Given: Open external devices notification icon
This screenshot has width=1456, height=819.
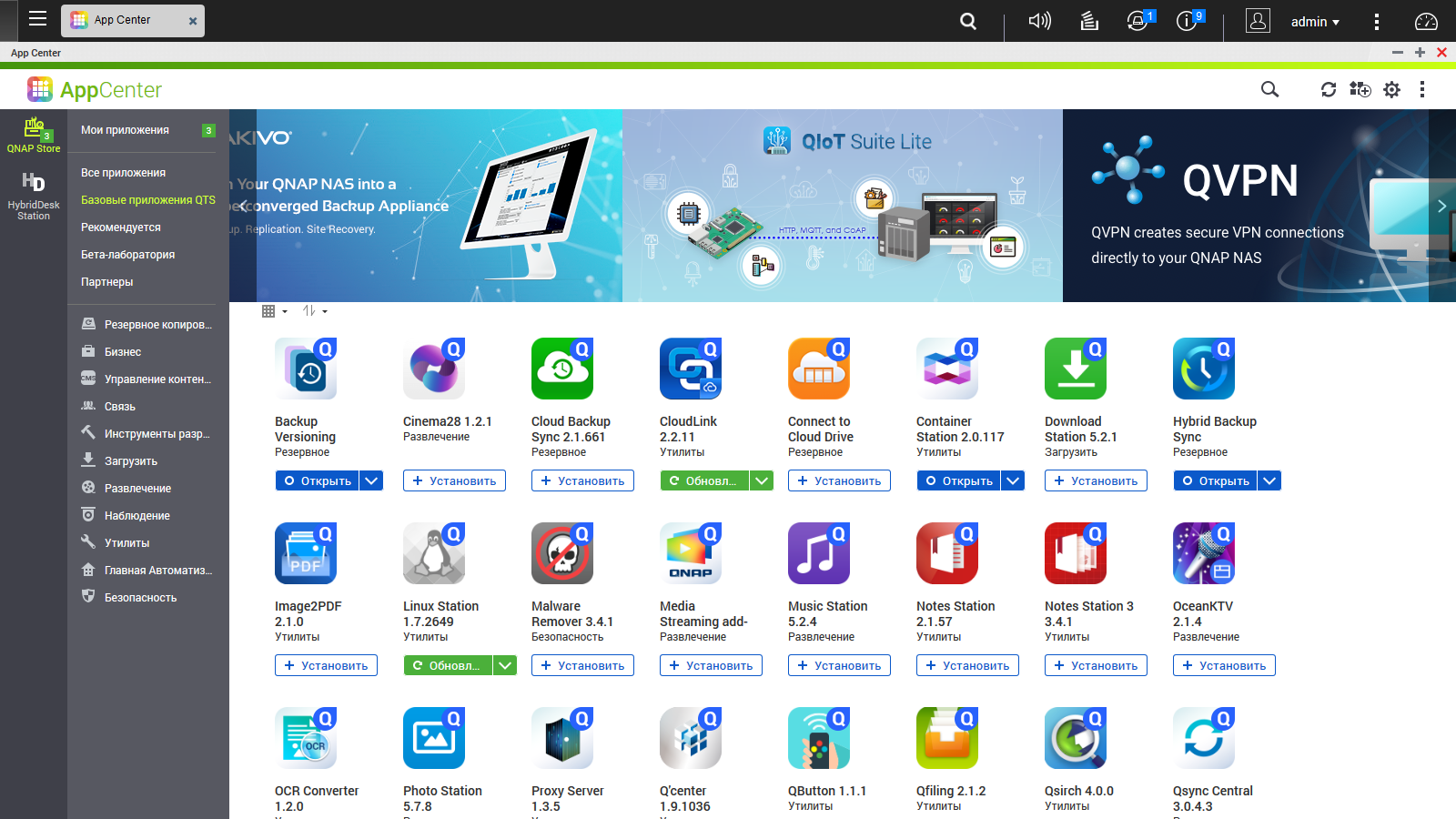Looking at the screenshot, I should point(1139,21).
